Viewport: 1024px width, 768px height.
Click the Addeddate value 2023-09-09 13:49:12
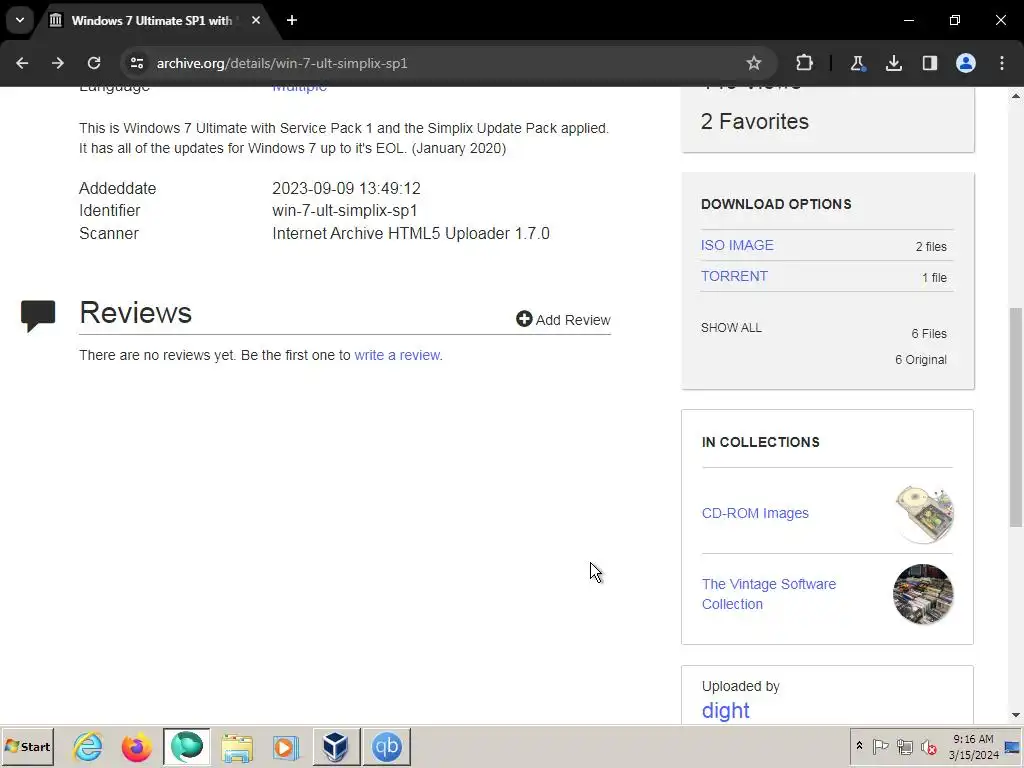click(x=346, y=189)
